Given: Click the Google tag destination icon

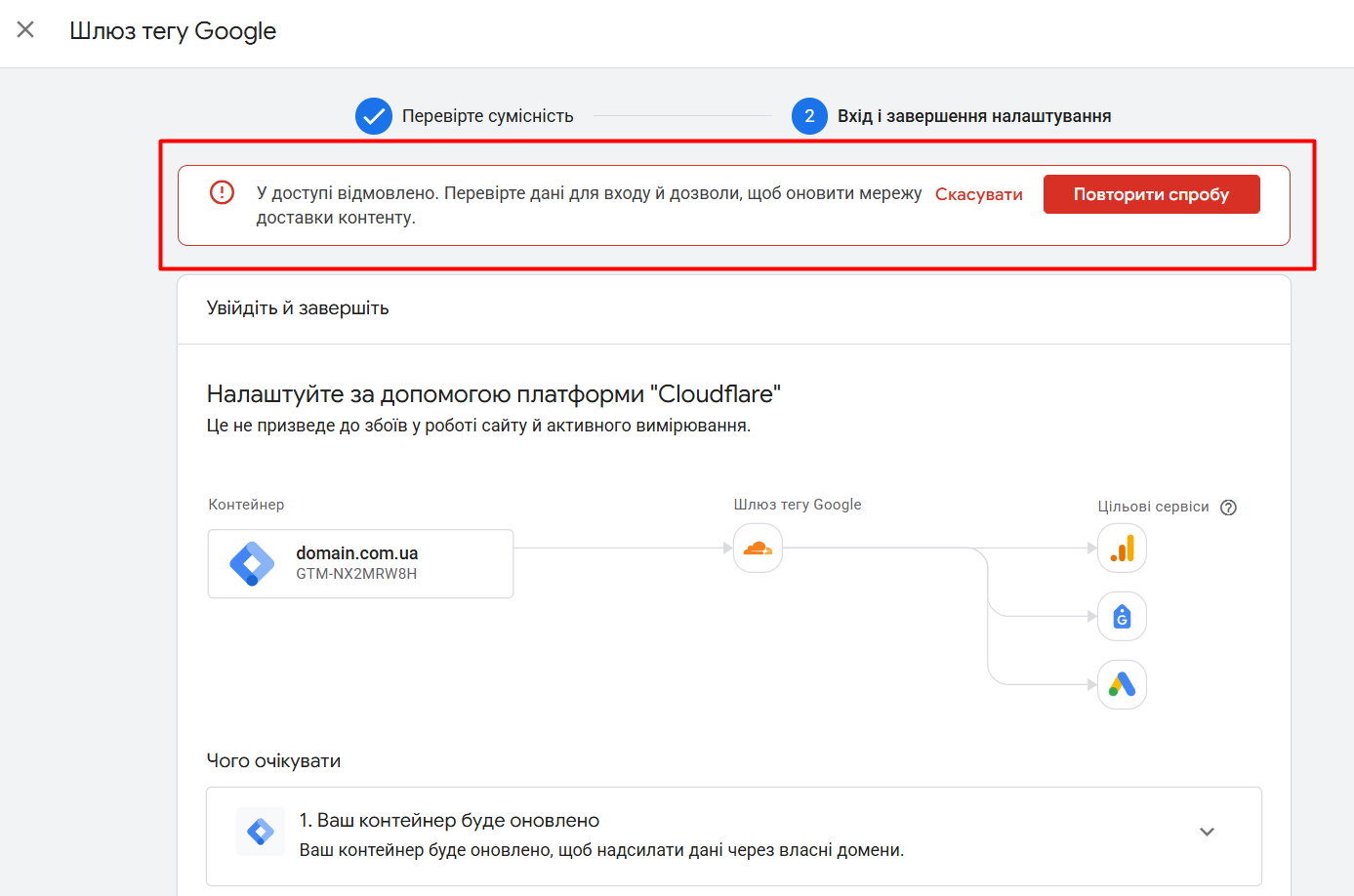Looking at the screenshot, I should click(1122, 617).
